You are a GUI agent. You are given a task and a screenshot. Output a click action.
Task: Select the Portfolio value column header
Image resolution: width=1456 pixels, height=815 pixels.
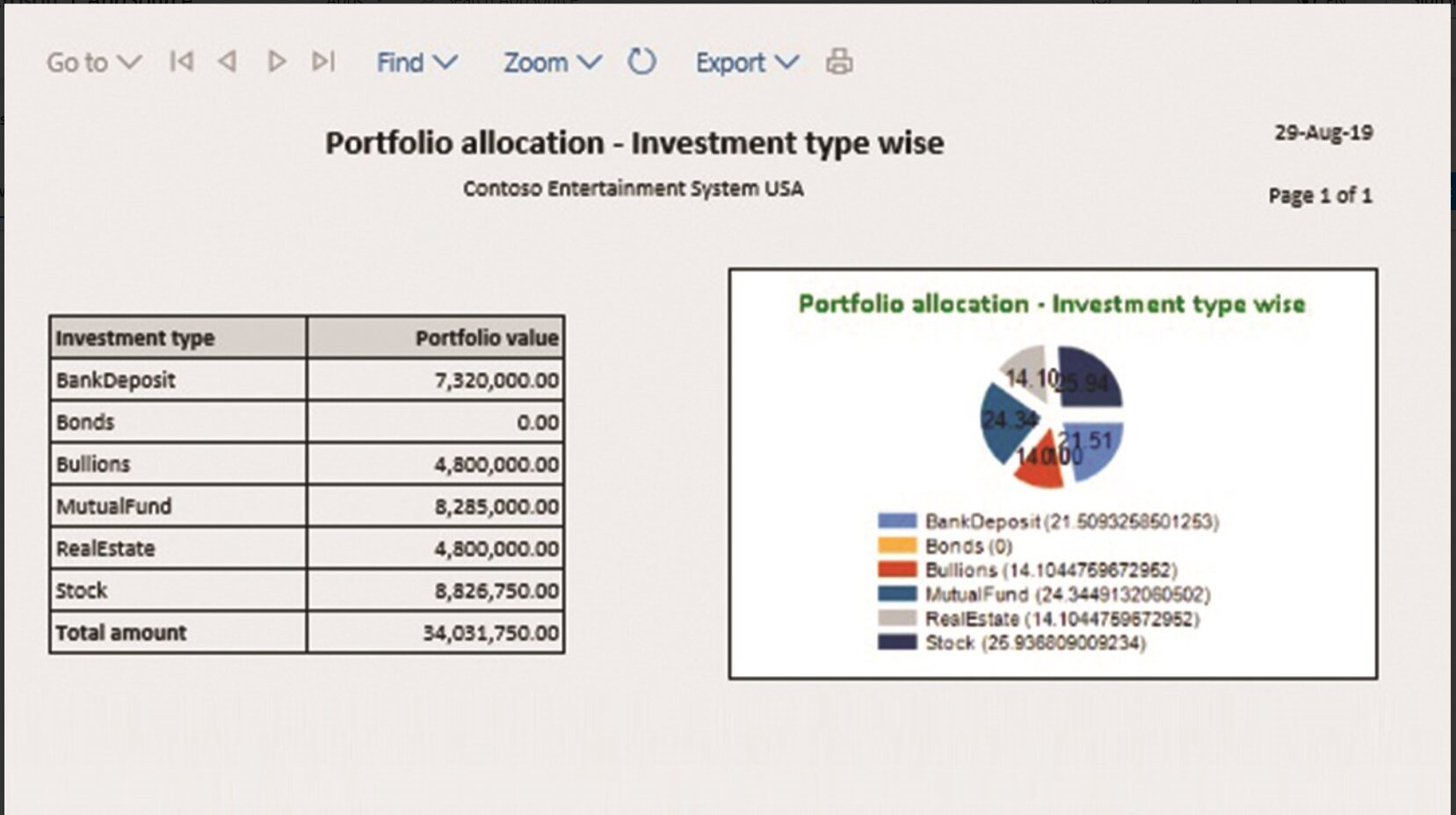click(436, 338)
